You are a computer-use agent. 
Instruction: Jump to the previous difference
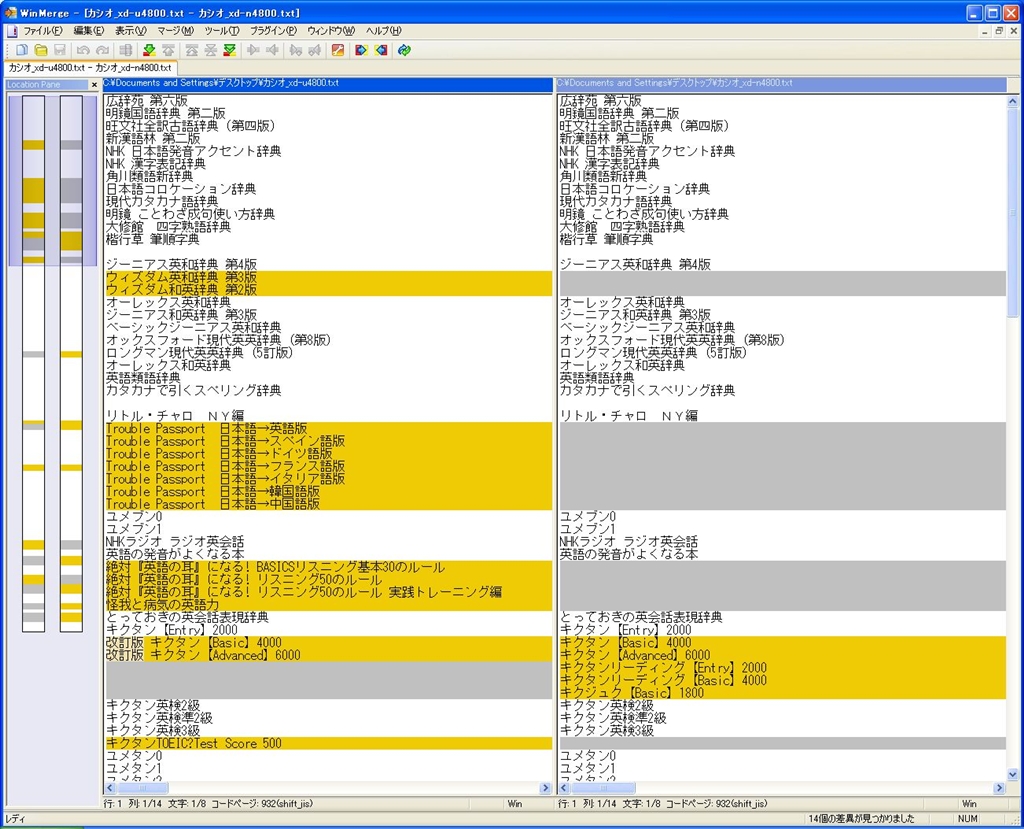[x=168, y=50]
